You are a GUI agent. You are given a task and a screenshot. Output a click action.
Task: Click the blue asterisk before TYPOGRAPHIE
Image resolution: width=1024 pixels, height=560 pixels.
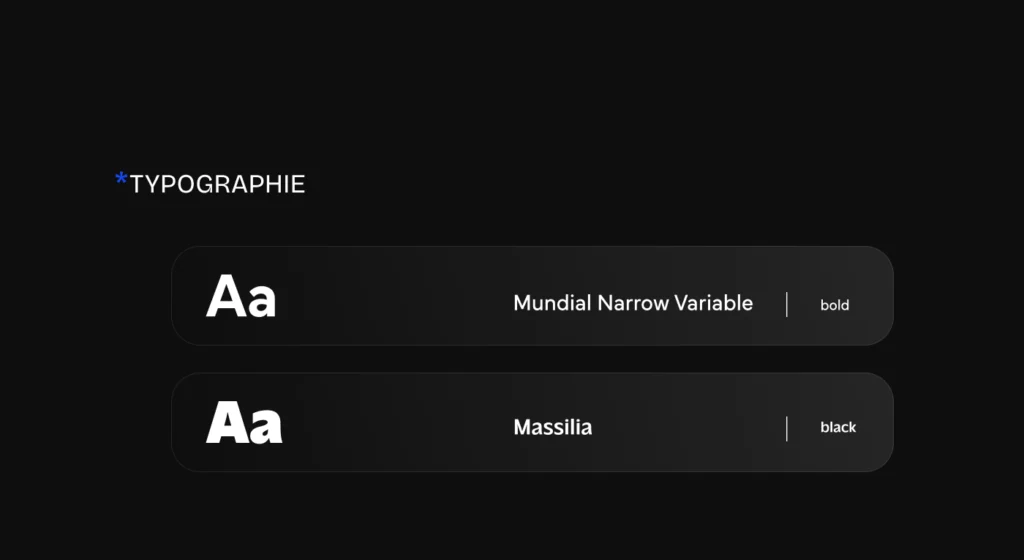click(x=121, y=178)
